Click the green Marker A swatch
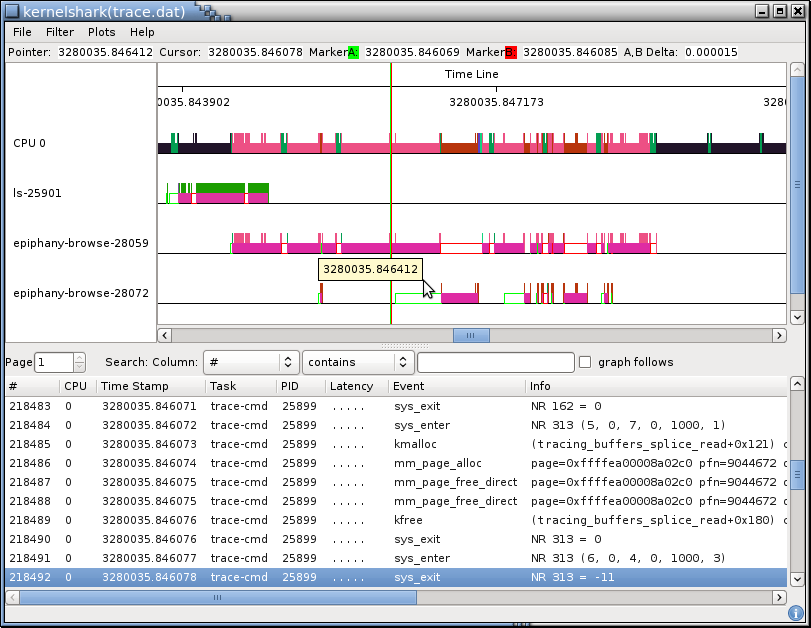Viewport: 811px width, 628px height. coord(353,52)
